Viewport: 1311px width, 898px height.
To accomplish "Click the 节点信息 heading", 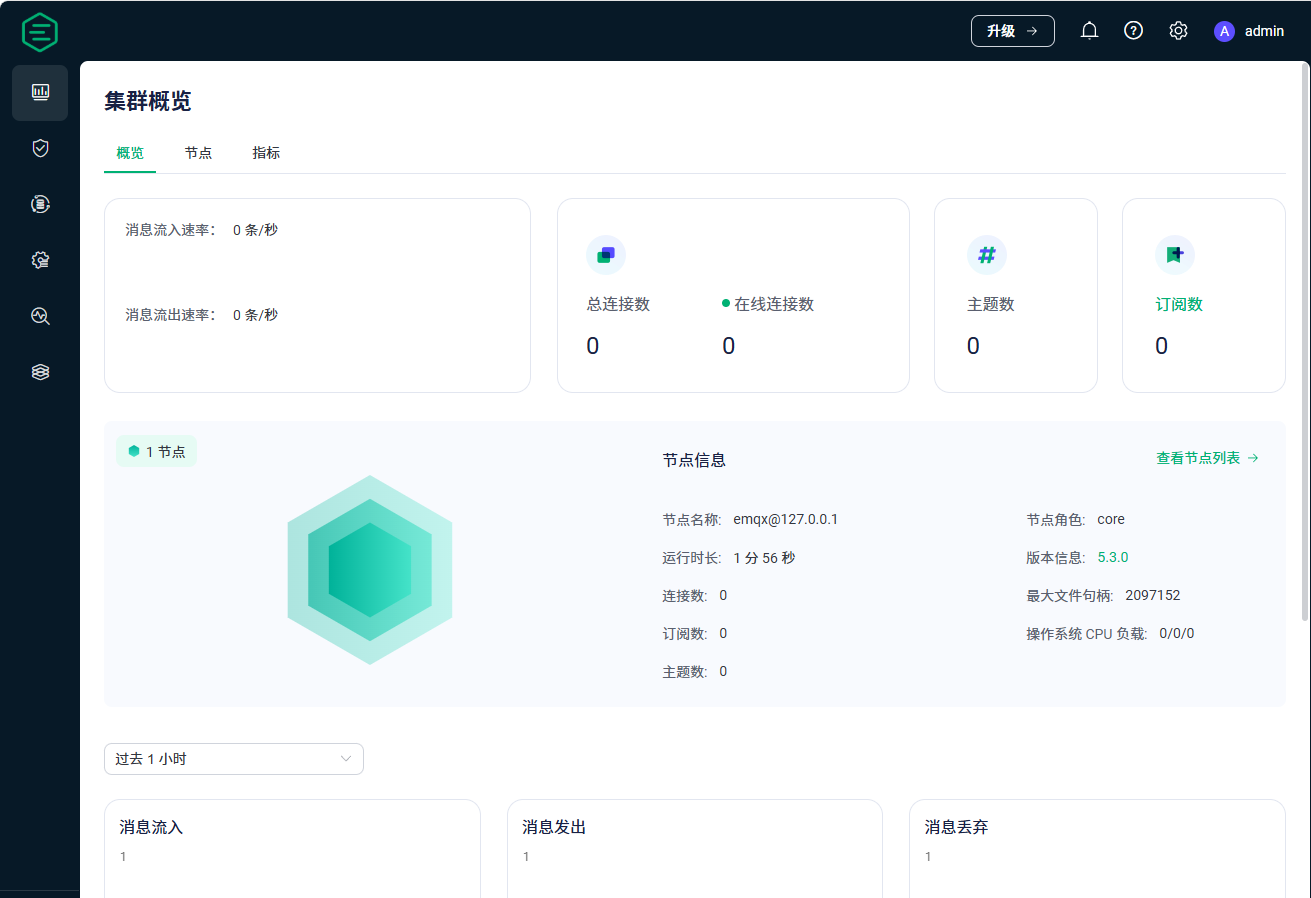I will click(694, 460).
